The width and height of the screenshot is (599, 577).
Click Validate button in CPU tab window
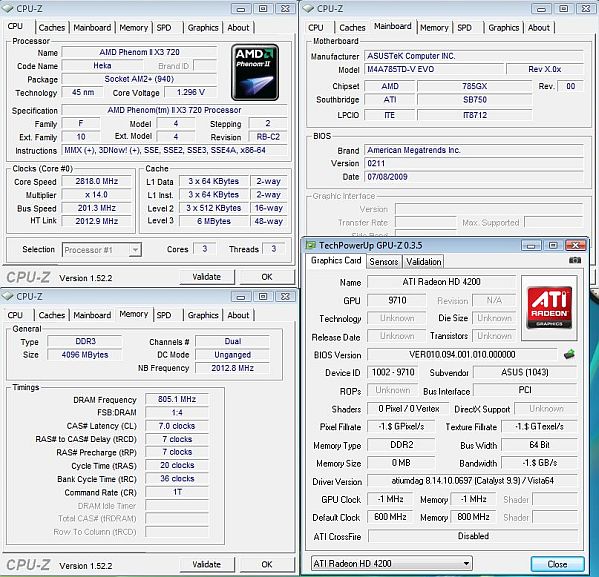[x=207, y=277]
